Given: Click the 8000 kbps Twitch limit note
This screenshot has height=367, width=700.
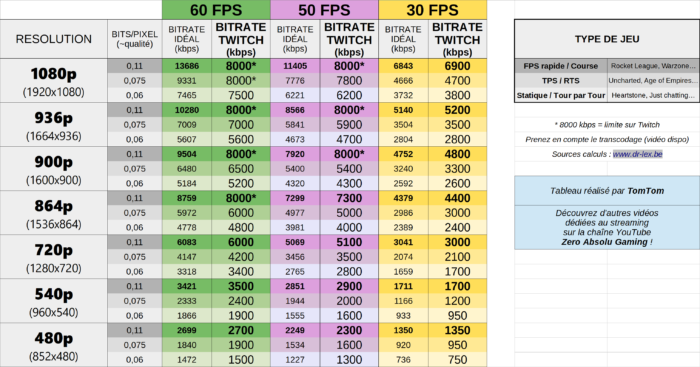Looking at the screenshot, I should pyautogui.click(x=607, y=125).
